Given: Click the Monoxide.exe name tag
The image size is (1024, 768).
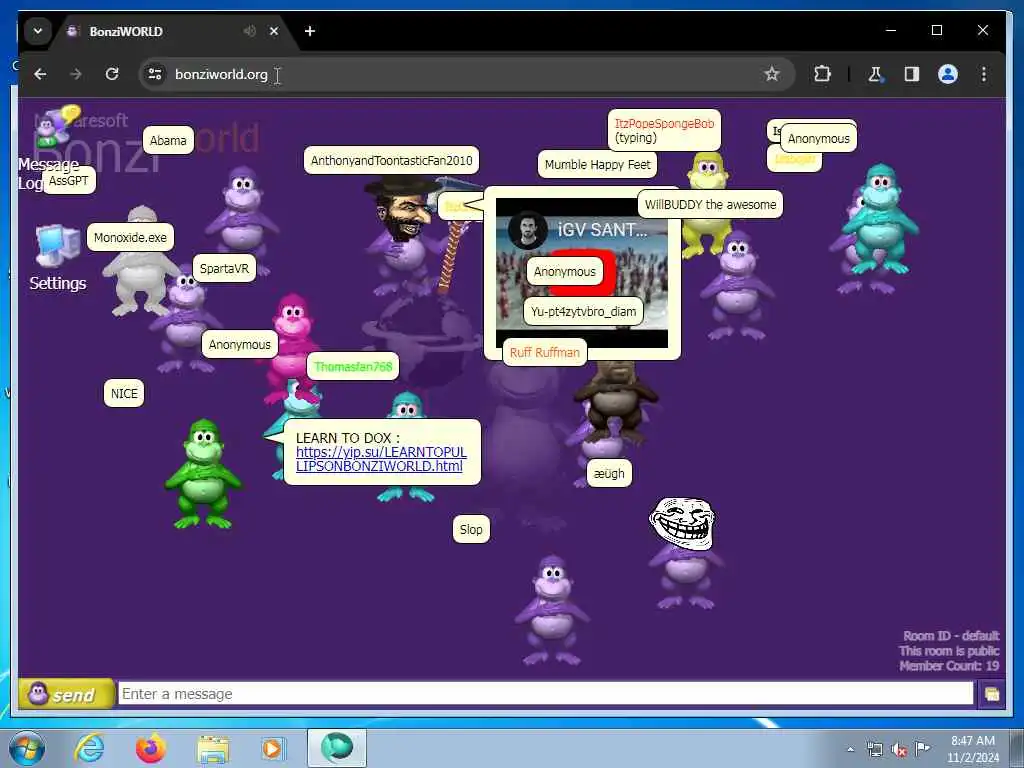Looking at the screenshot, I should pos(130,238).
